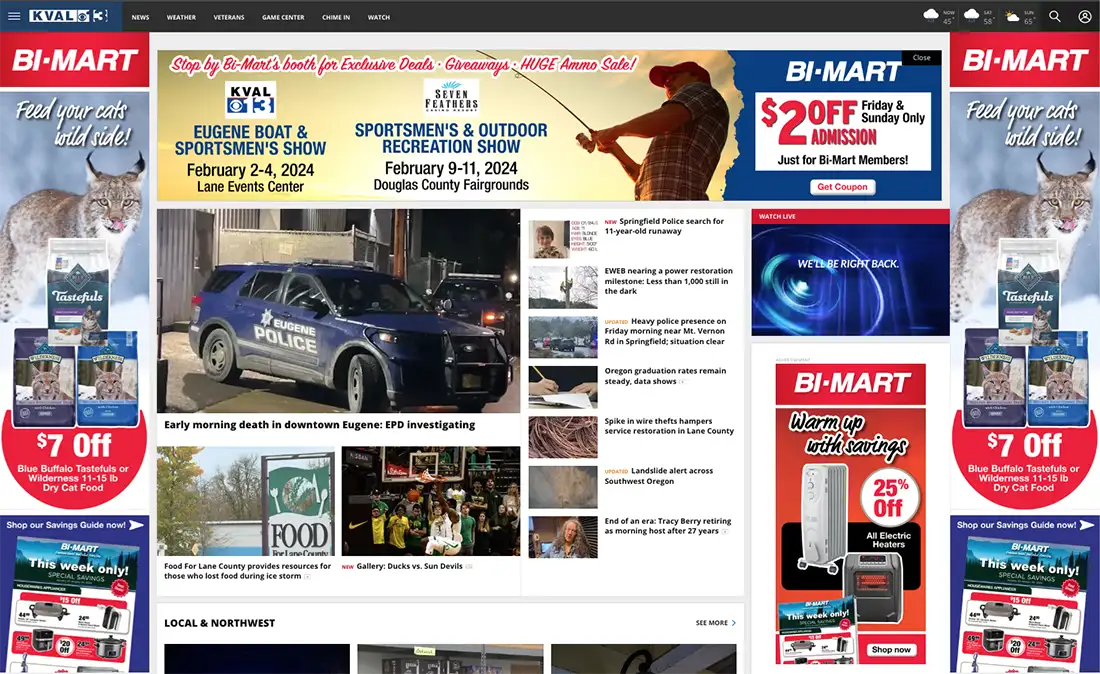The width and height of the screenshot is (1100, 674).
Task: Open the Chime In menu item
Action: pyautogui.click(x=336, y=17)
